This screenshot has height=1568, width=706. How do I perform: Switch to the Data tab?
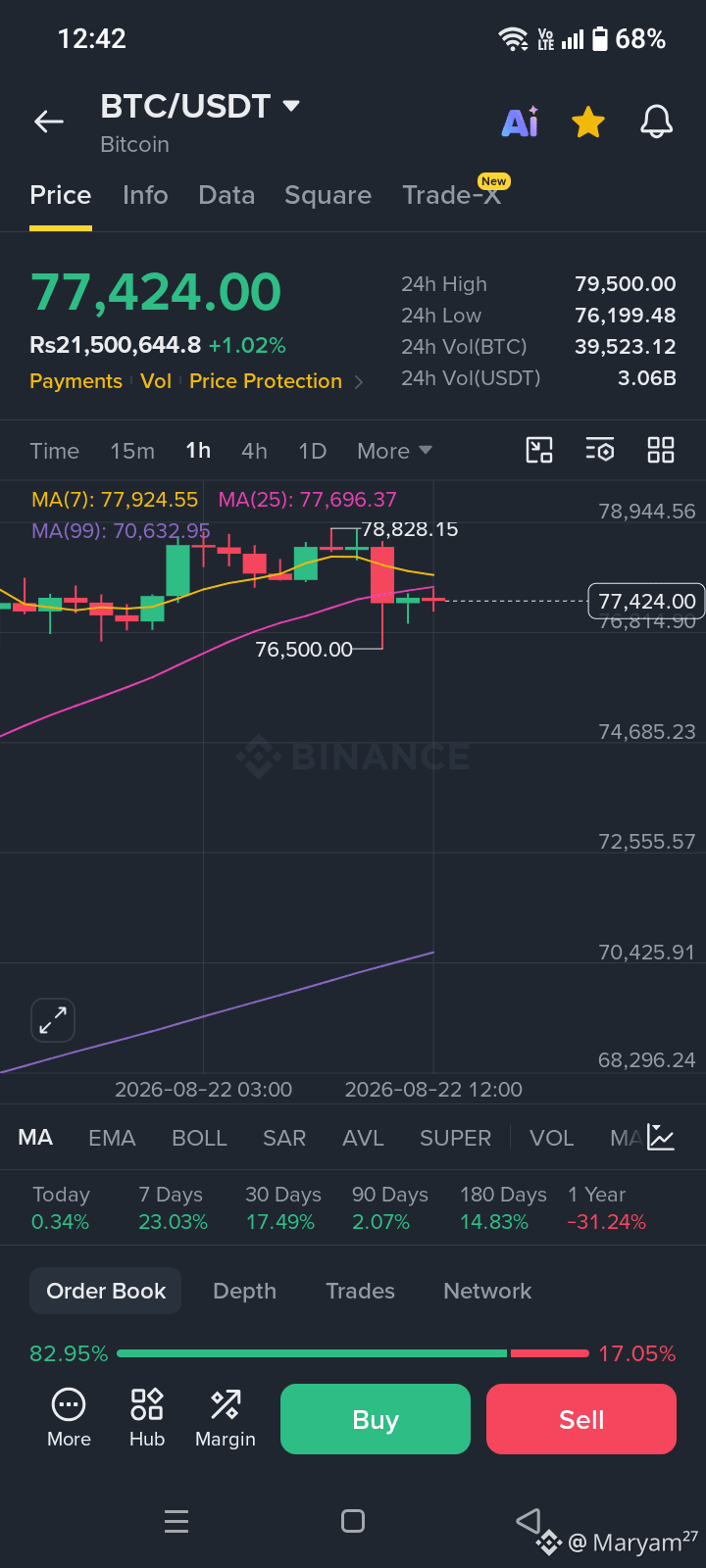pos(227,195)
